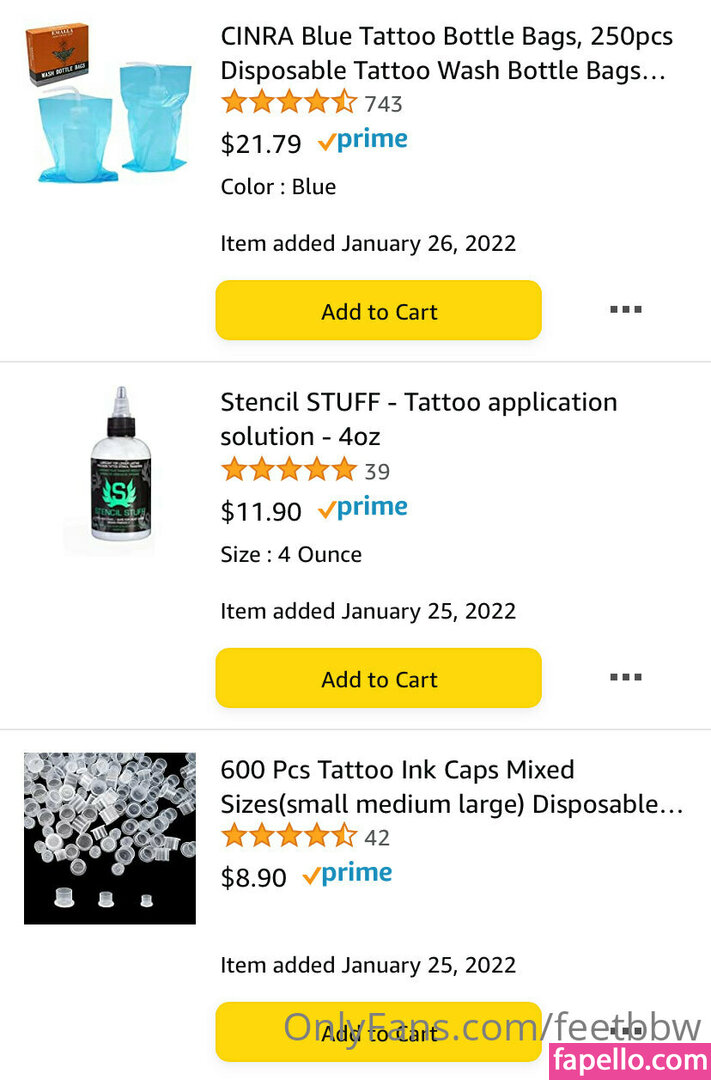Image resolution: width=711 pixels, height=1080 pixels.
Task: View the 39 reviews for Stencil STUFF
Action: coord(377,472)
